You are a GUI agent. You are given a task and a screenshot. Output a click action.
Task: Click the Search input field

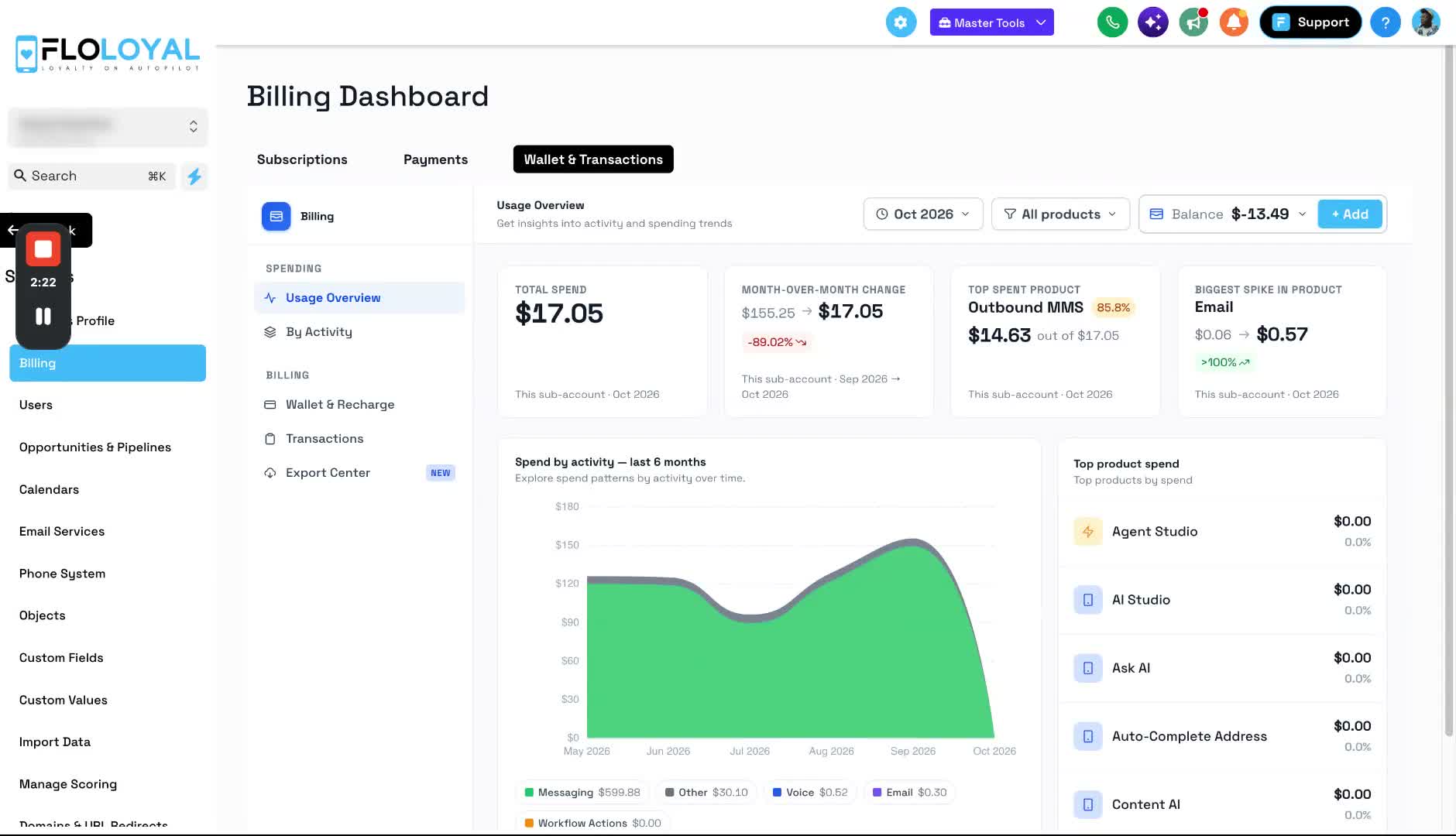(x=92, y=176)
